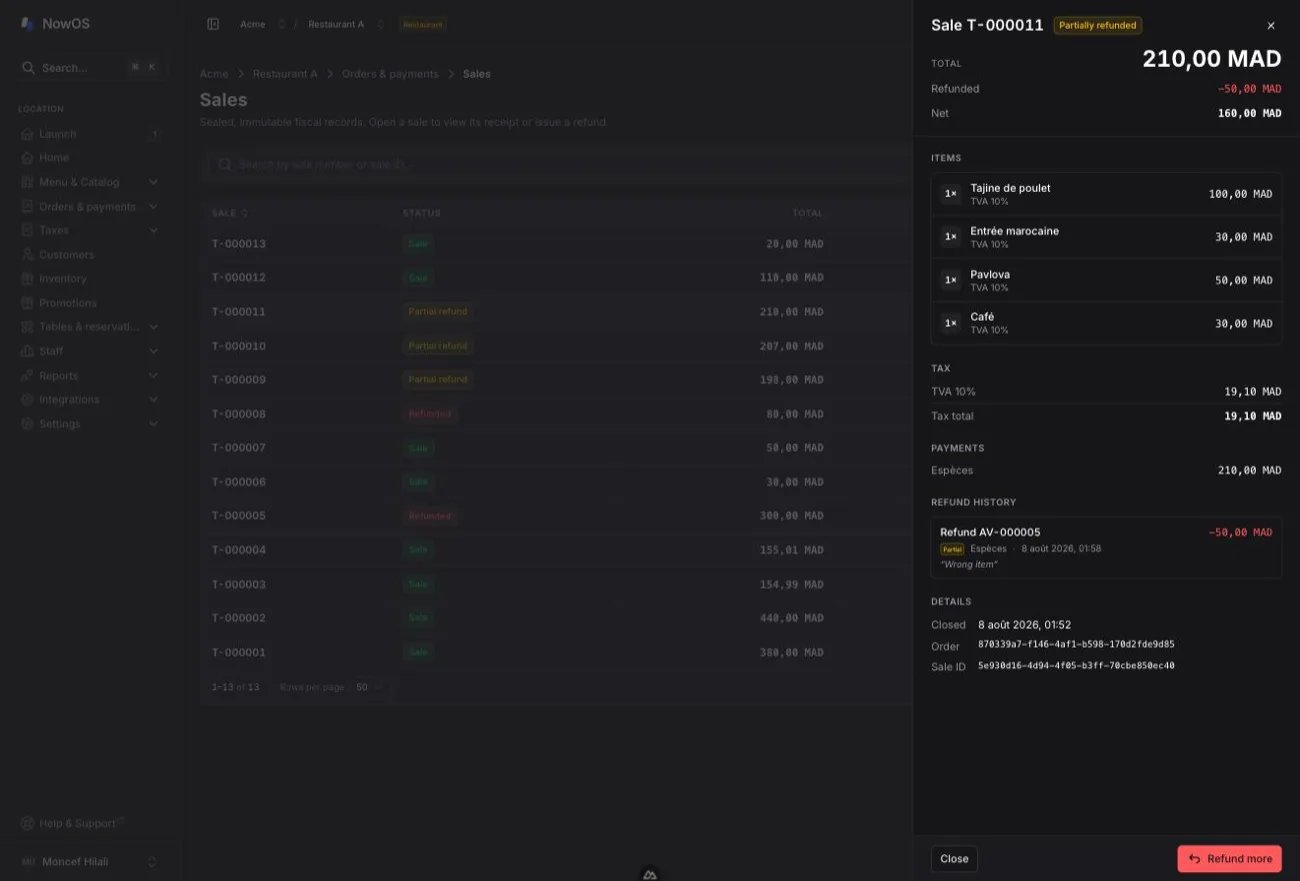1300x881 pixels.
Task: Open the Launch sidebar item icon
Action: pos(28,134)
